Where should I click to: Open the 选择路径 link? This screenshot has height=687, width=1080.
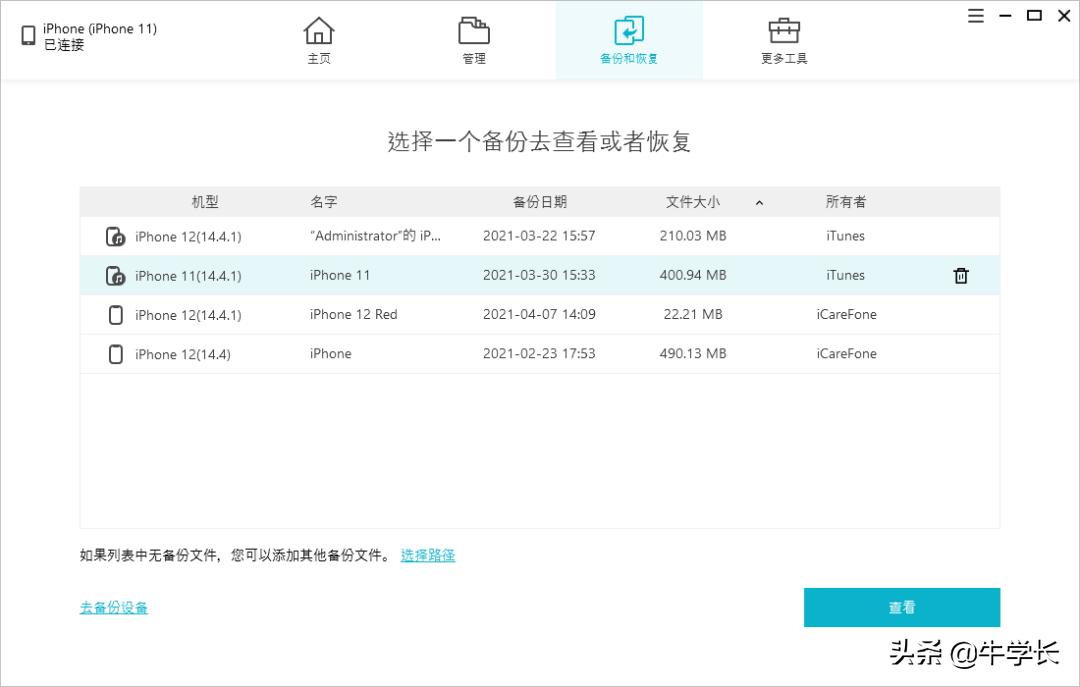click(x=427, y=555)
